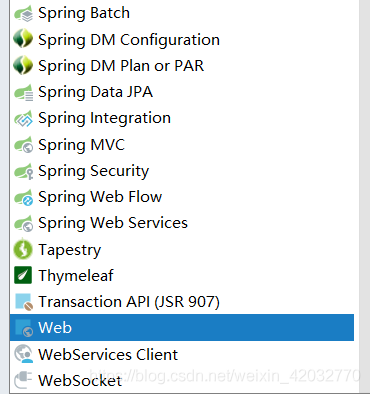Click the WebServices Client icon

[23, 354]
